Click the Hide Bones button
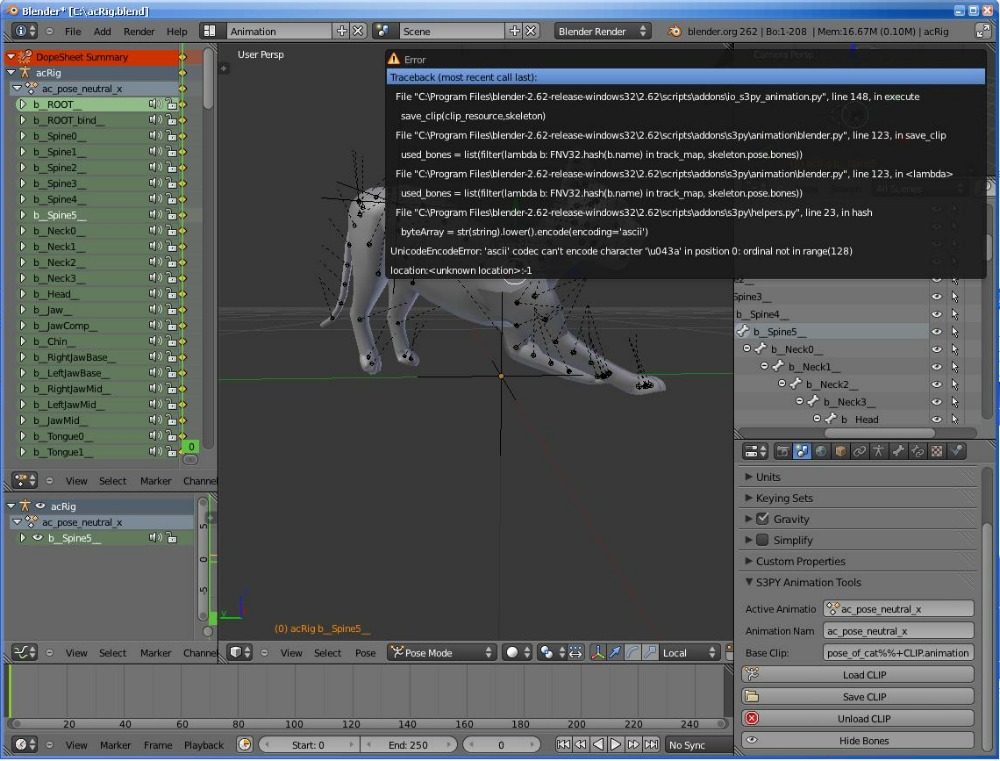Viewport: 1000px width, 761px height. click(858, 740)
